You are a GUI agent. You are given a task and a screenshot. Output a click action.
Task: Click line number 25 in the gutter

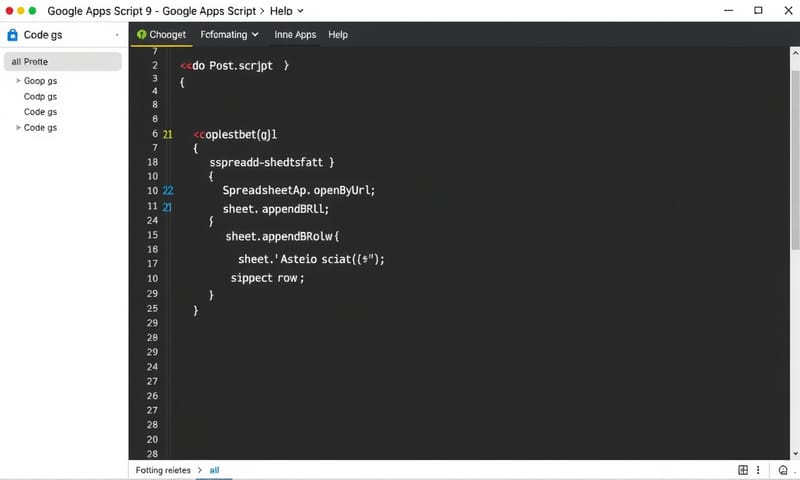pyautogui.click(x=153, y=309)
